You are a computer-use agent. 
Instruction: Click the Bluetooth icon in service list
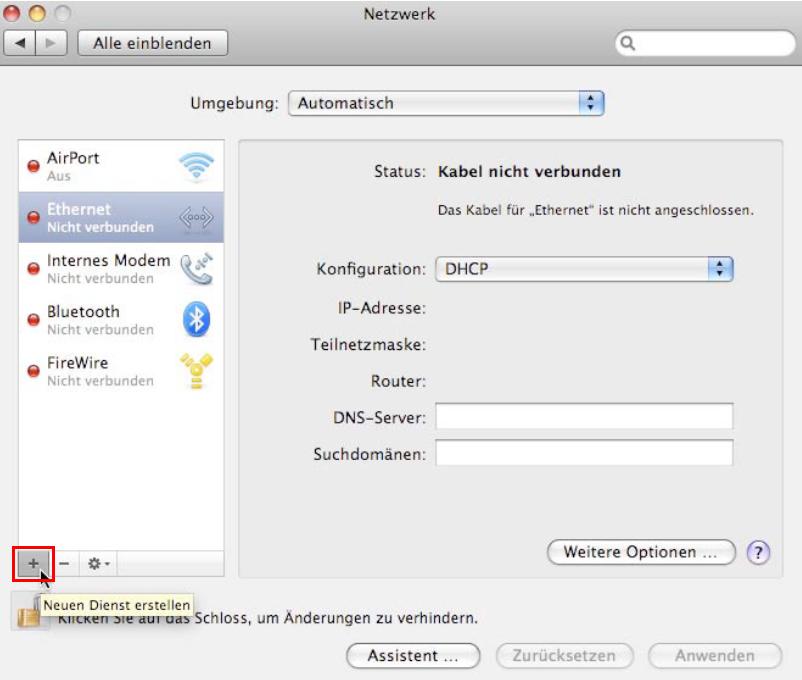tap(196, 319)
